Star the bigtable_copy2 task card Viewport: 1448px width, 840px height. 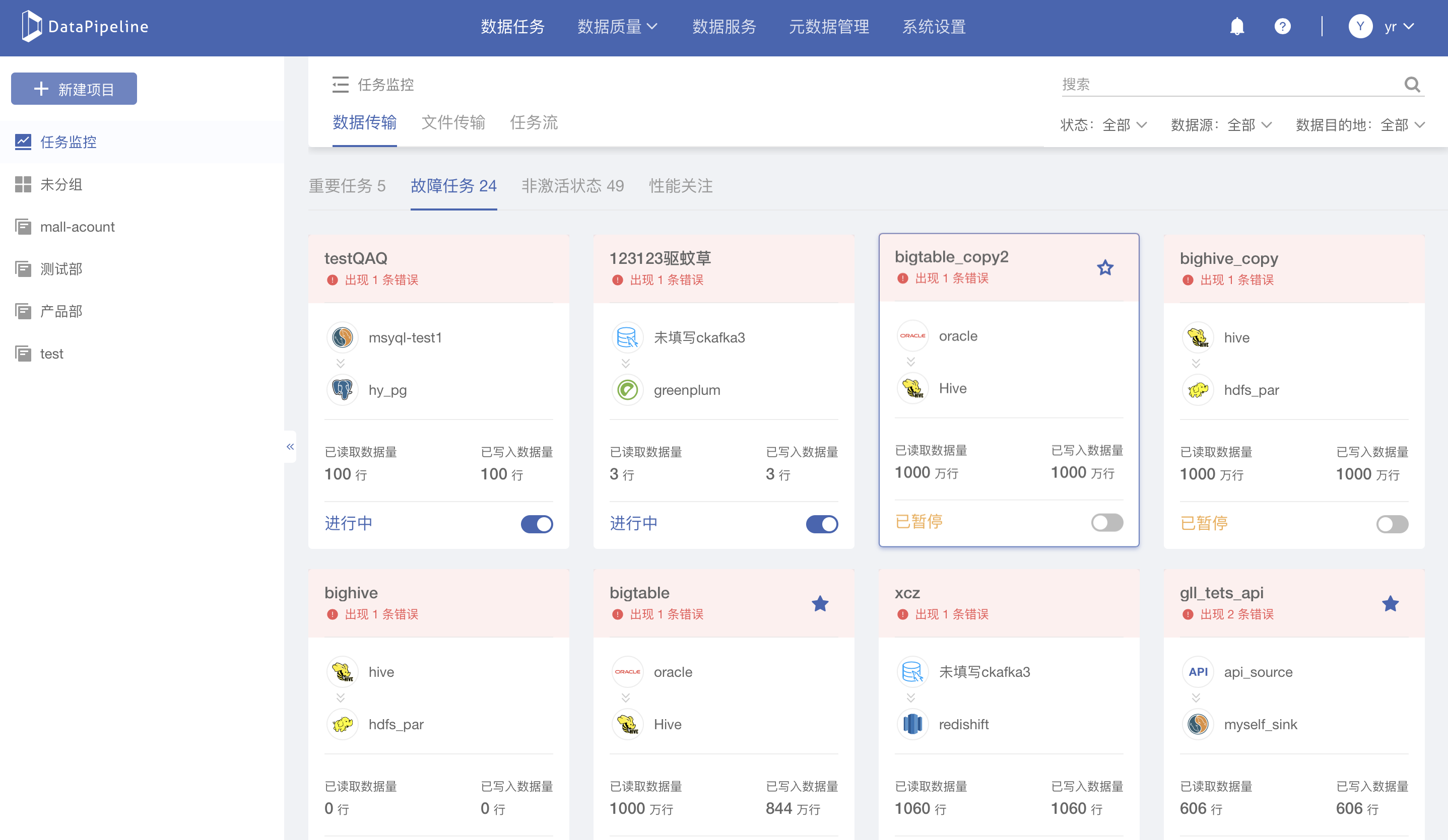click(x=1105, y=267)
